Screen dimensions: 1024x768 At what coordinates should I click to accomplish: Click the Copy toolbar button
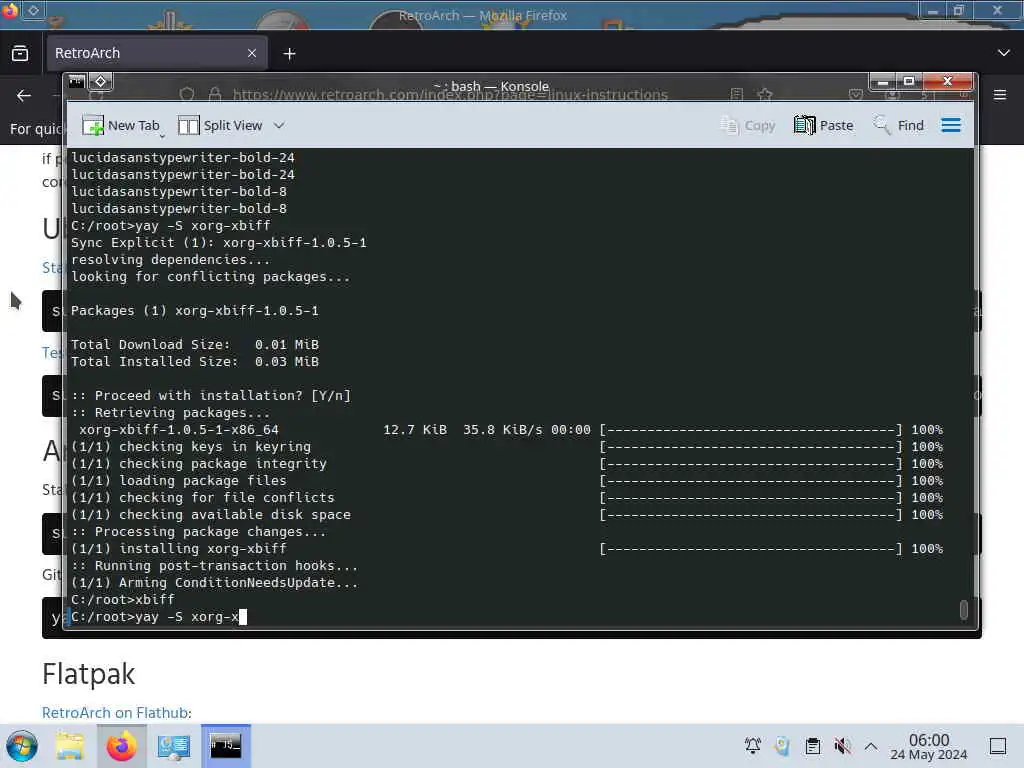click(x=748, y=125)
